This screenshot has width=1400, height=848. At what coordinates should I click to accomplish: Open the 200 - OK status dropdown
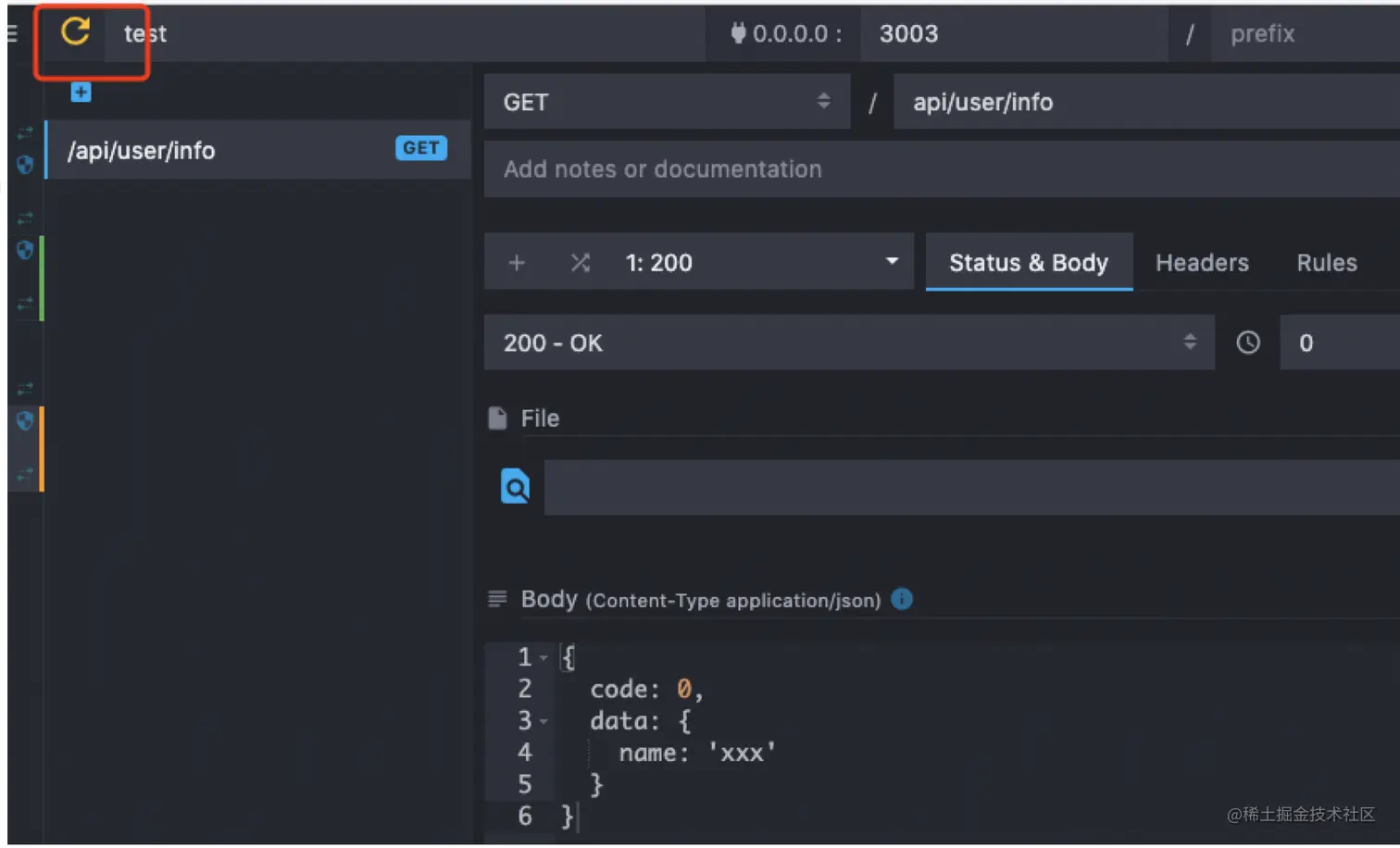[x=848, y=343]
